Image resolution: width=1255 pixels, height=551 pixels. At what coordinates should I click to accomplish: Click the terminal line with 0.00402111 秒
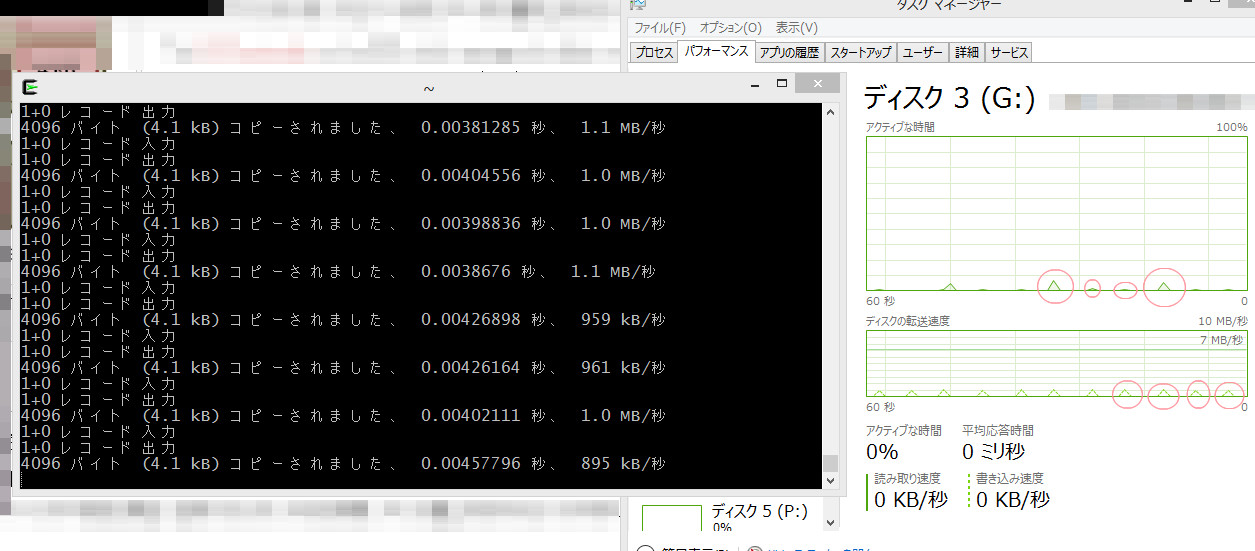pos(343,416)
